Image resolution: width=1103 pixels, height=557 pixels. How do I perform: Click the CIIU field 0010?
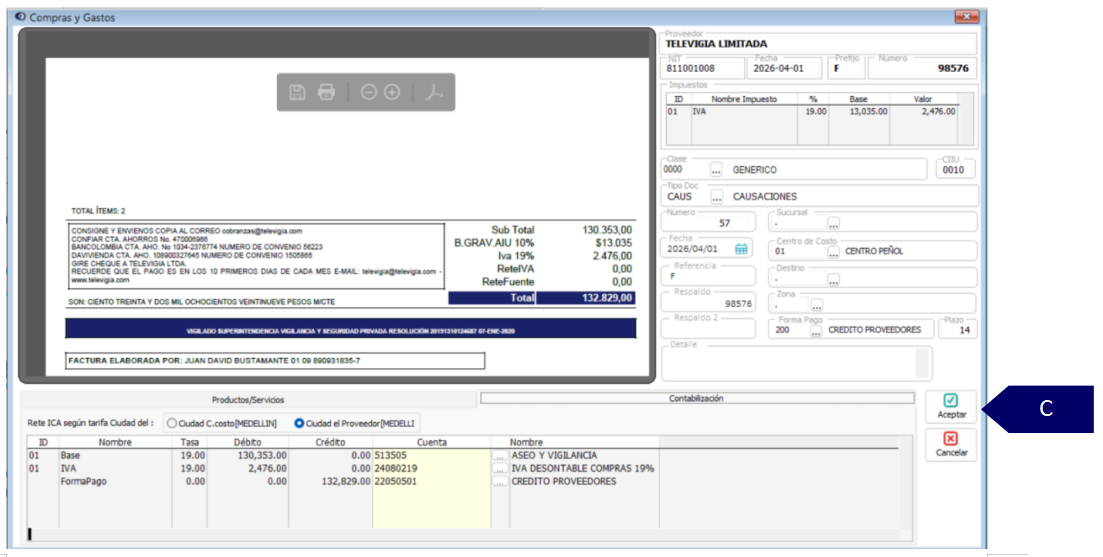[955, 169]
